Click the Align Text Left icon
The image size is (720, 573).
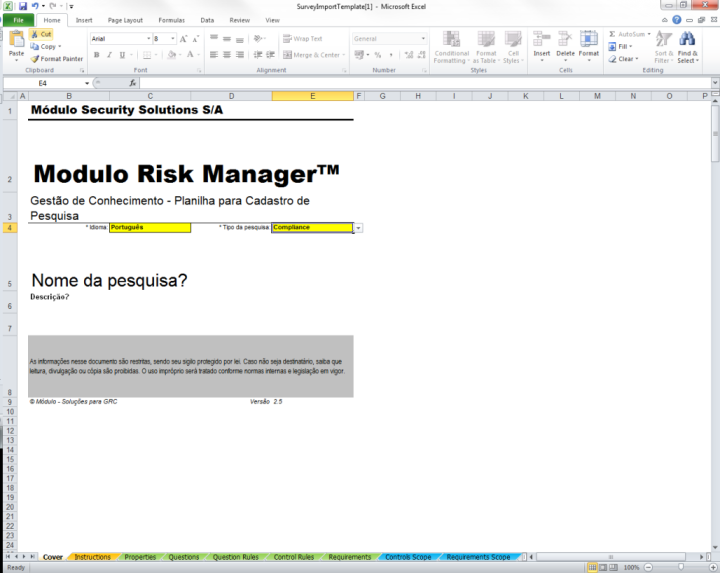tap(214, 55)
